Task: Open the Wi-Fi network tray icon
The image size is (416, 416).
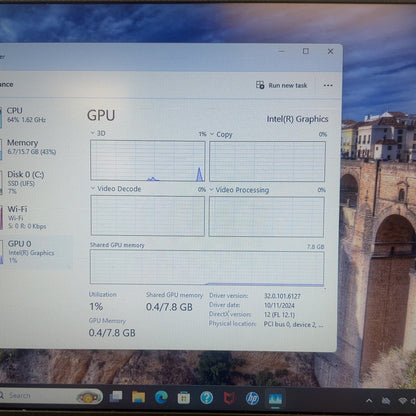Action: click(403, 401)
